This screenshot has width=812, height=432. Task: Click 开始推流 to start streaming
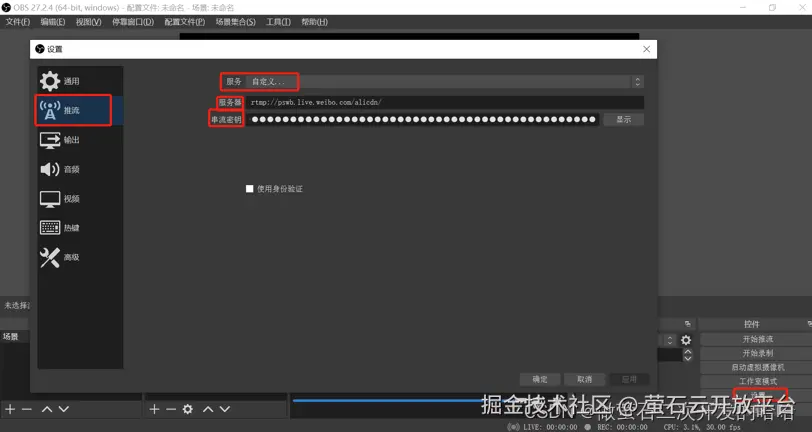click(757, 339)
